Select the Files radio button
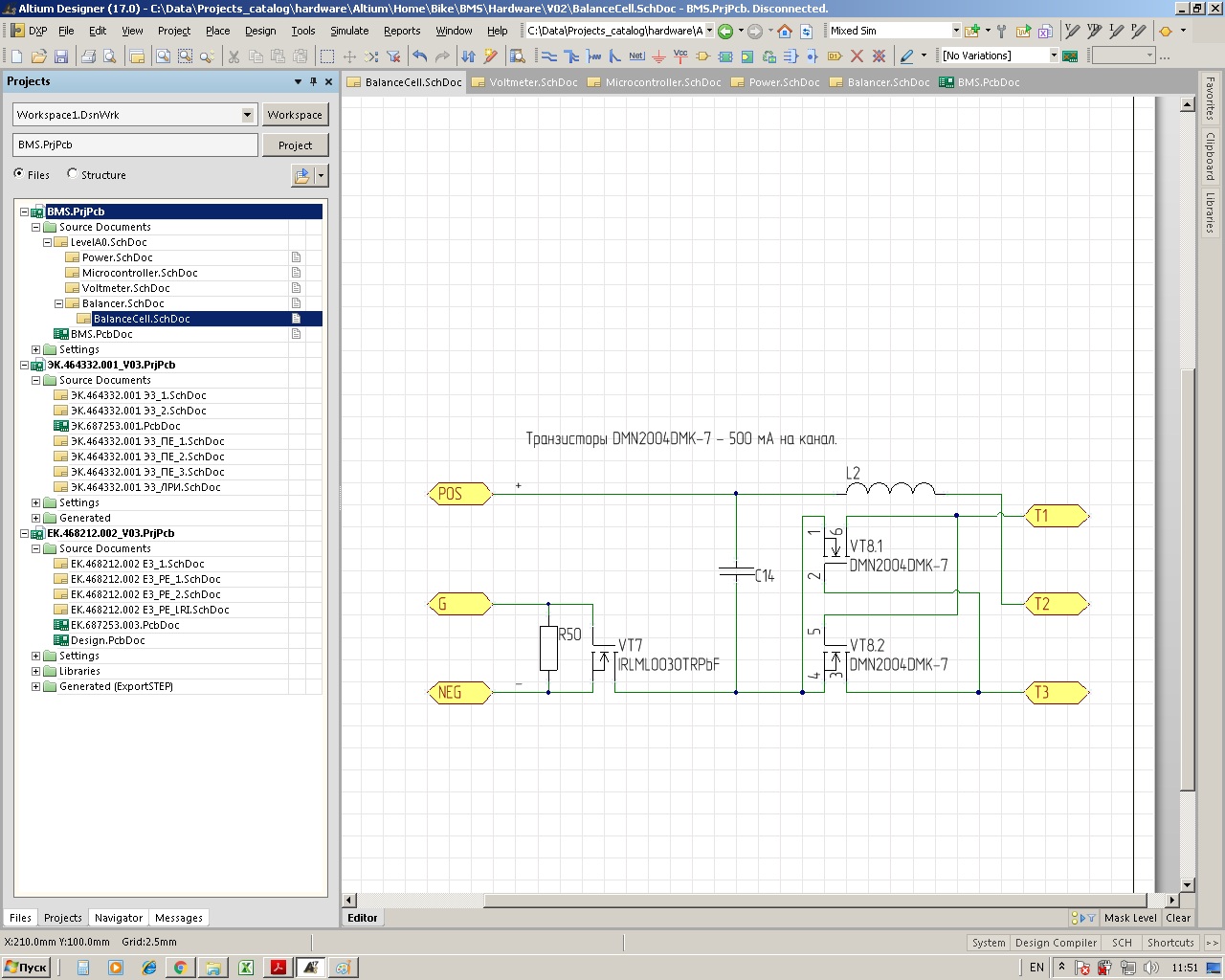1225x980 pixels. click(19, 174)
